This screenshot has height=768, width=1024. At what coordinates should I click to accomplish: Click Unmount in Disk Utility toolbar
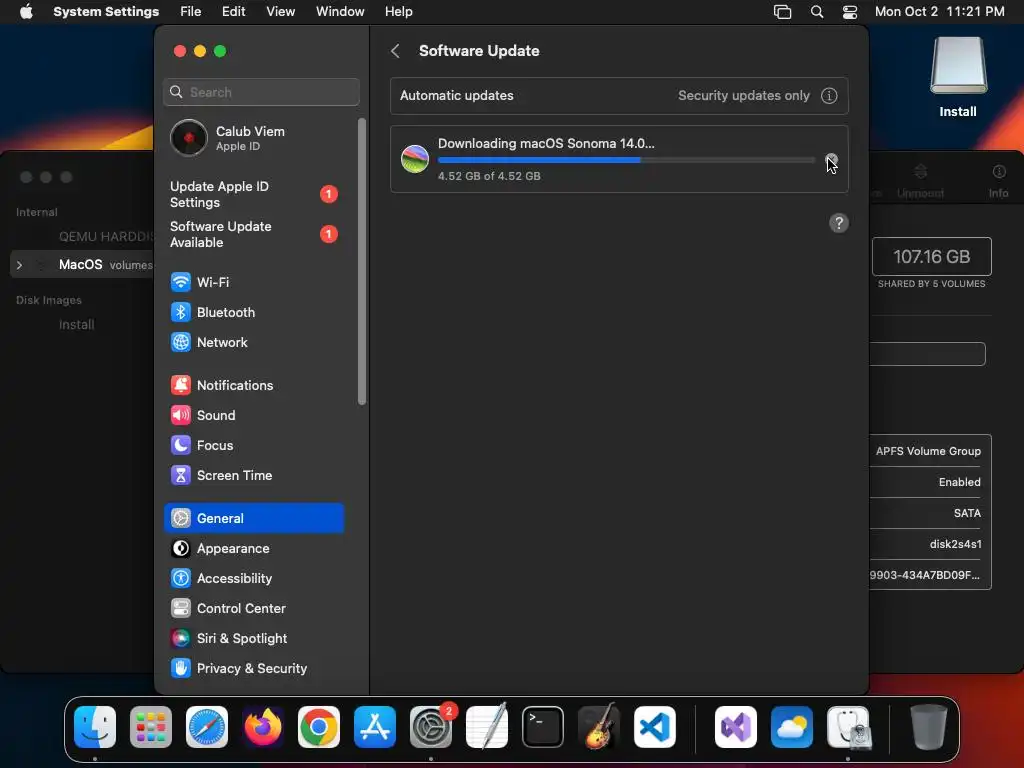(x=920, y=181)
